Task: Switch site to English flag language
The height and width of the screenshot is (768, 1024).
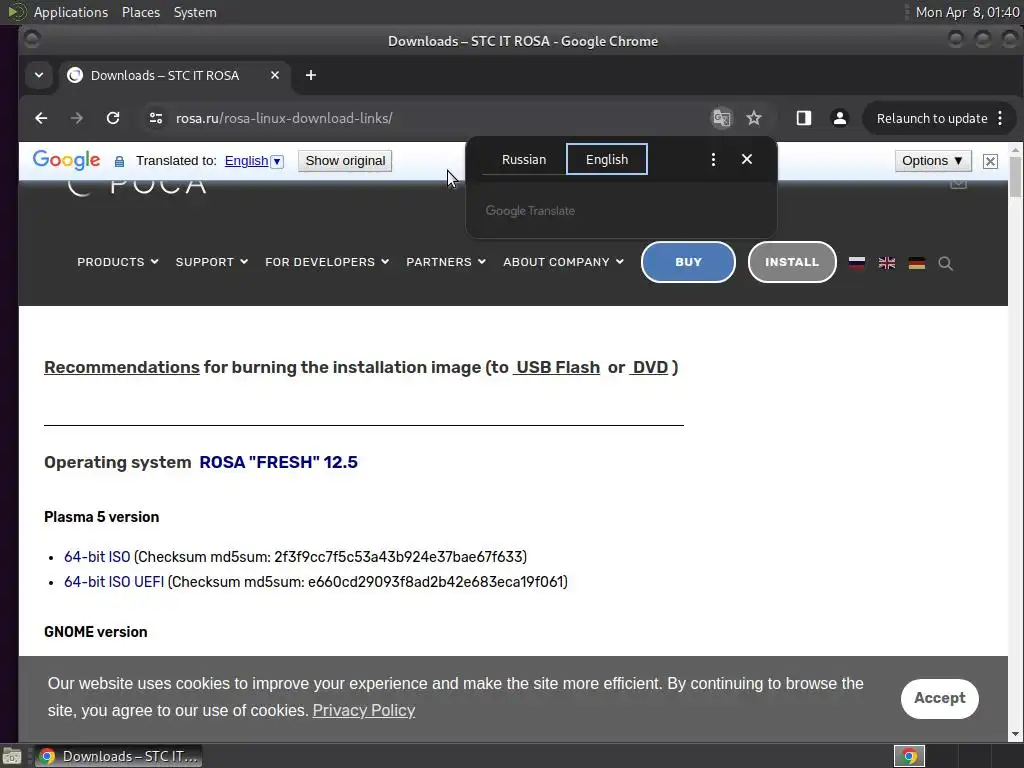Action: tap(887, 263)
